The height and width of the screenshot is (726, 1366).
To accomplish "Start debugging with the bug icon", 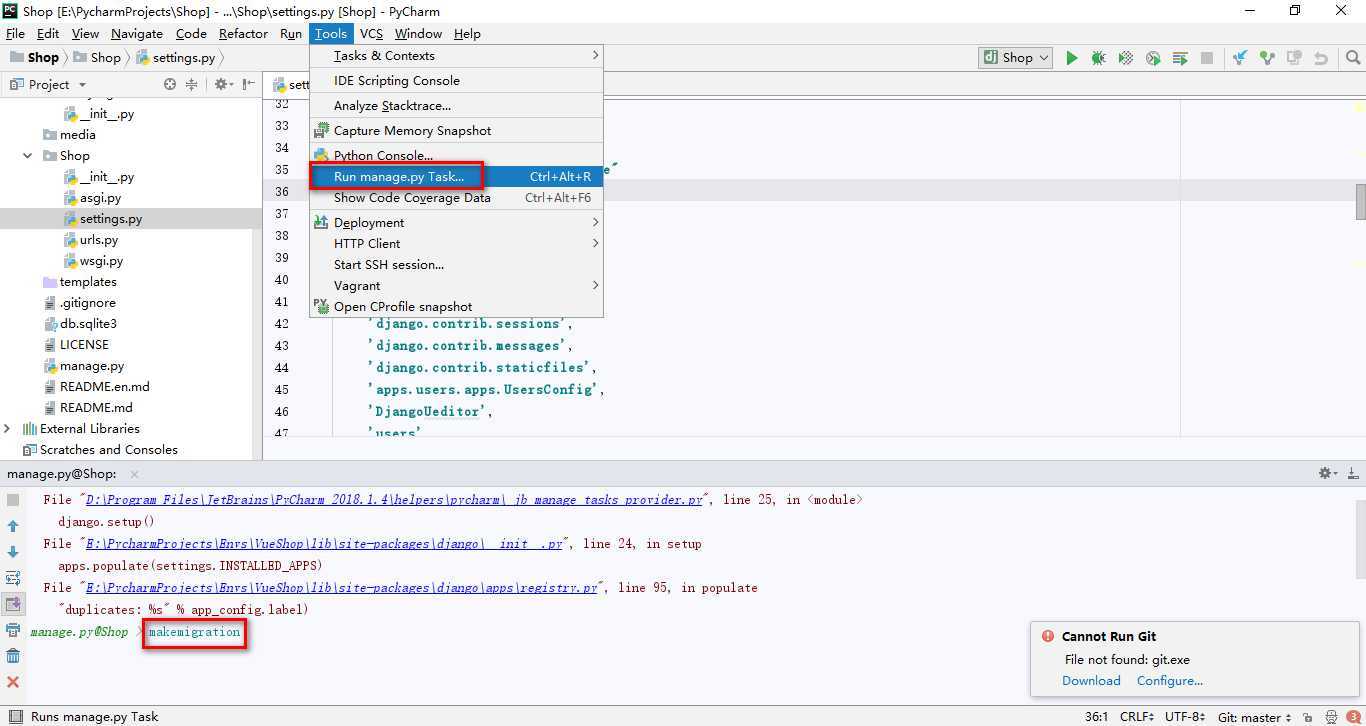I will pyautogui.click(x=1098, y=58).
